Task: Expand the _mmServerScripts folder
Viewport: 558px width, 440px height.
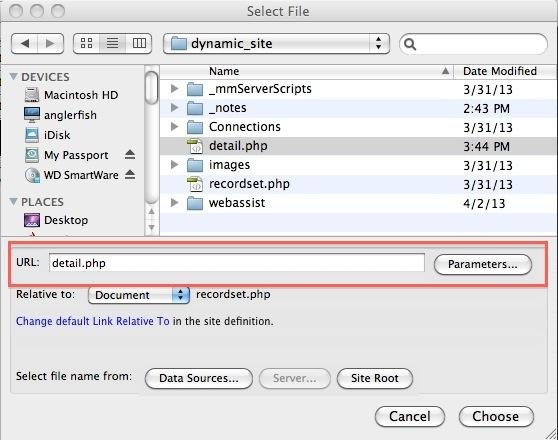Action: (x=174, y=88)
